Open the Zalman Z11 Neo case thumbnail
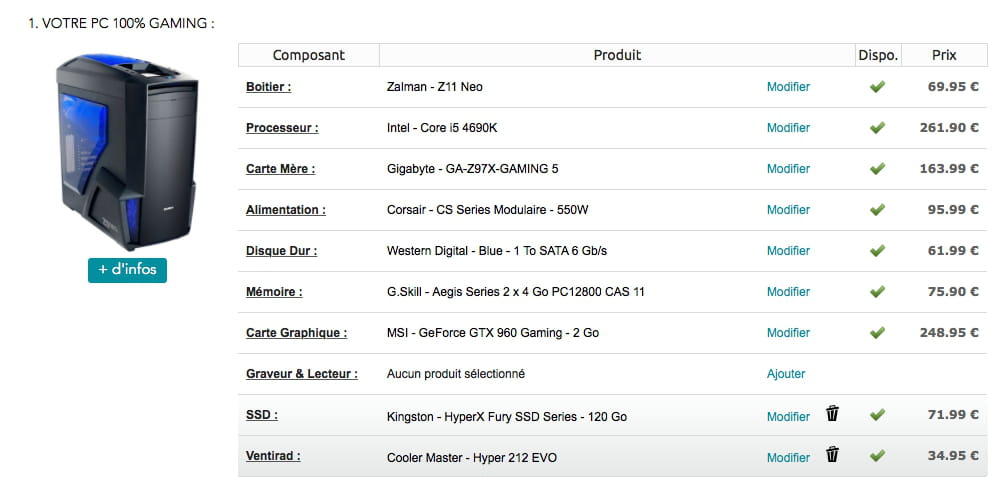The width and height of the screenshot is (995, 480). pyautogui.click(x=126, y=150)
